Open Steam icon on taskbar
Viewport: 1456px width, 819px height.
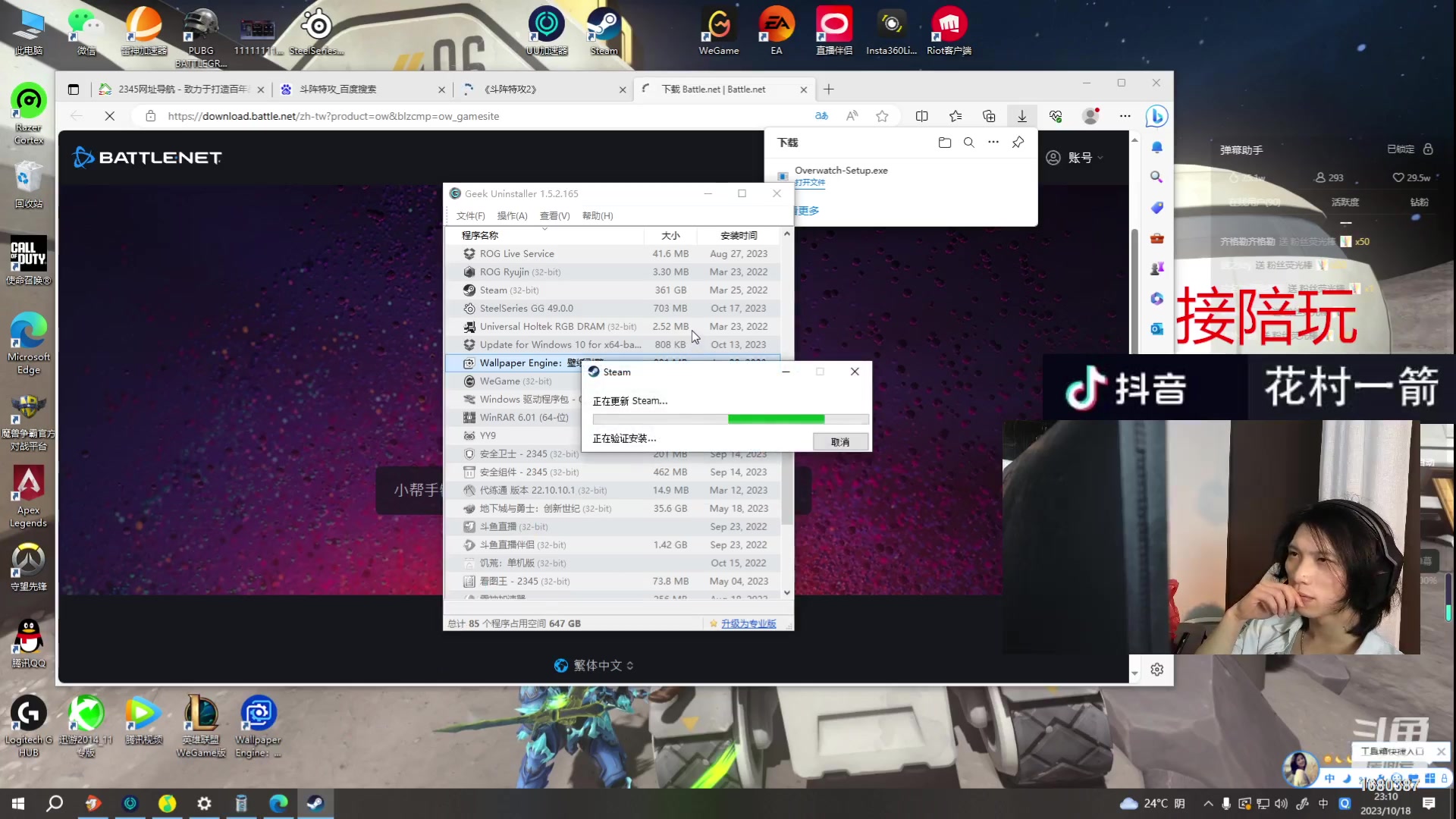click(315, 804)
